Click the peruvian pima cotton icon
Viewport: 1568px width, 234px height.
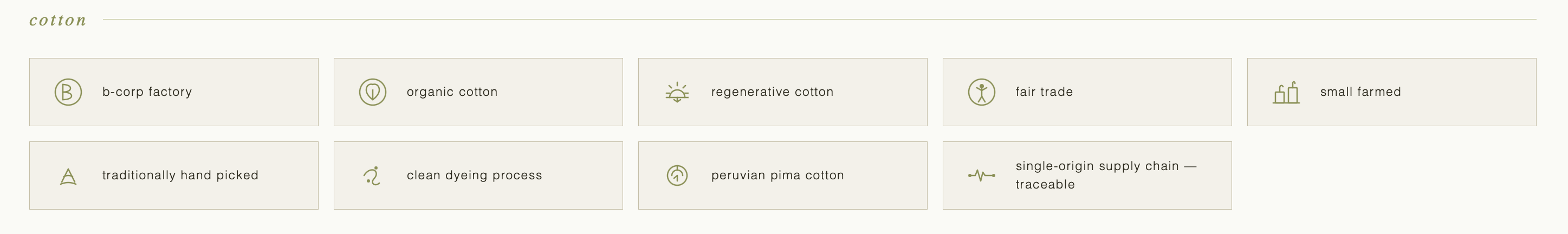pos(677,175)
